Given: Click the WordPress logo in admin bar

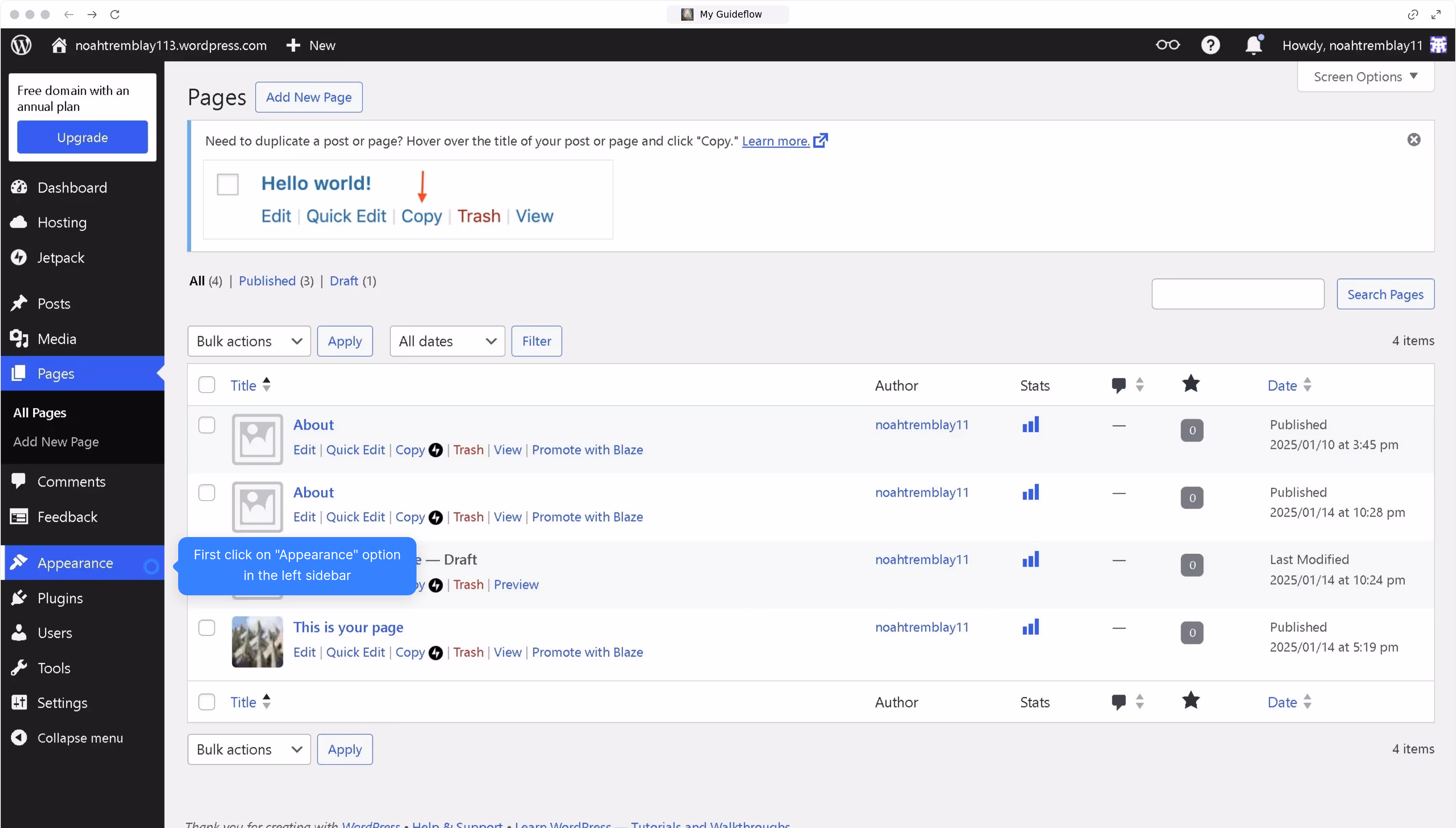Looking at the screenshot, I should click(21, 45).
